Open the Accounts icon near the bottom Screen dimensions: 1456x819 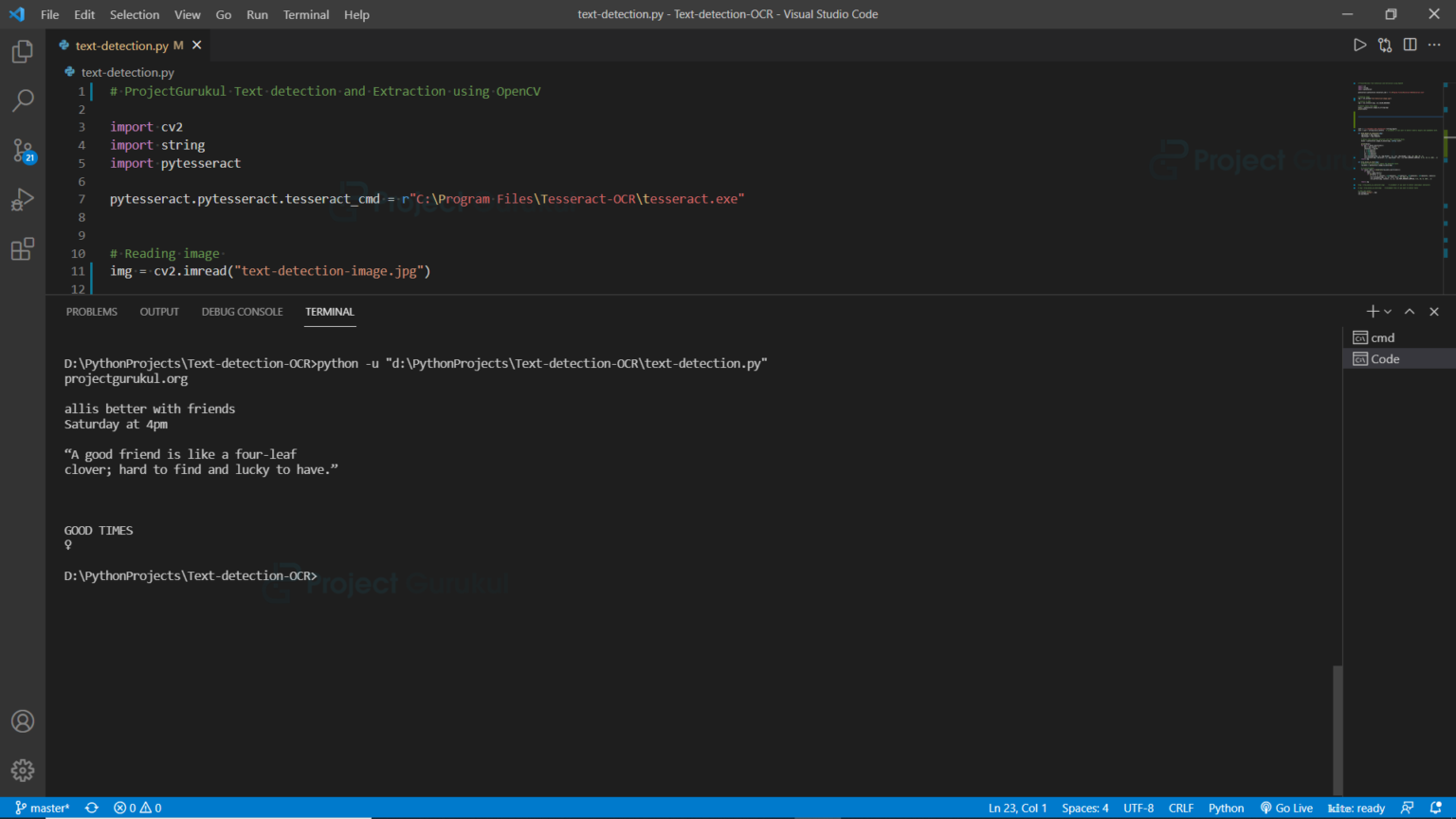pos(22,721)
